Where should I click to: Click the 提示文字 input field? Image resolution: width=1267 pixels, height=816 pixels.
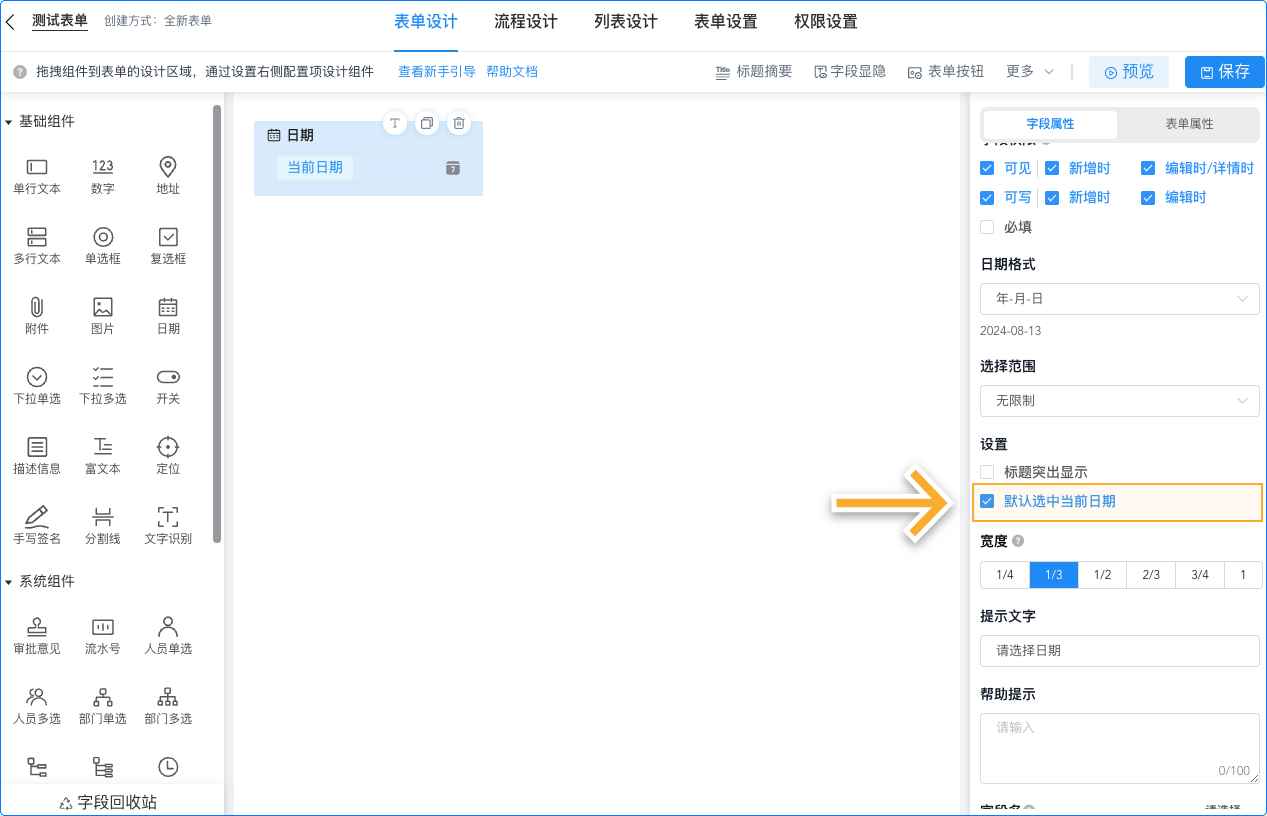click(1118, 650)
